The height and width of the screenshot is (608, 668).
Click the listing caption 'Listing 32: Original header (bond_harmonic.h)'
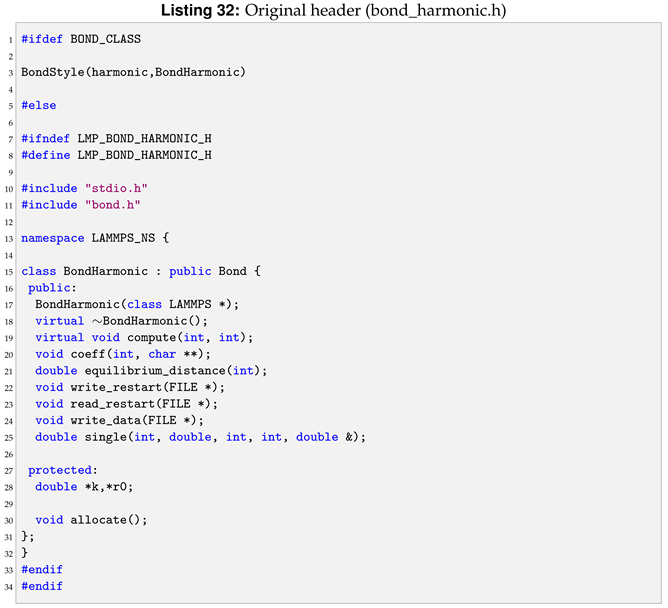click(333, 10)
